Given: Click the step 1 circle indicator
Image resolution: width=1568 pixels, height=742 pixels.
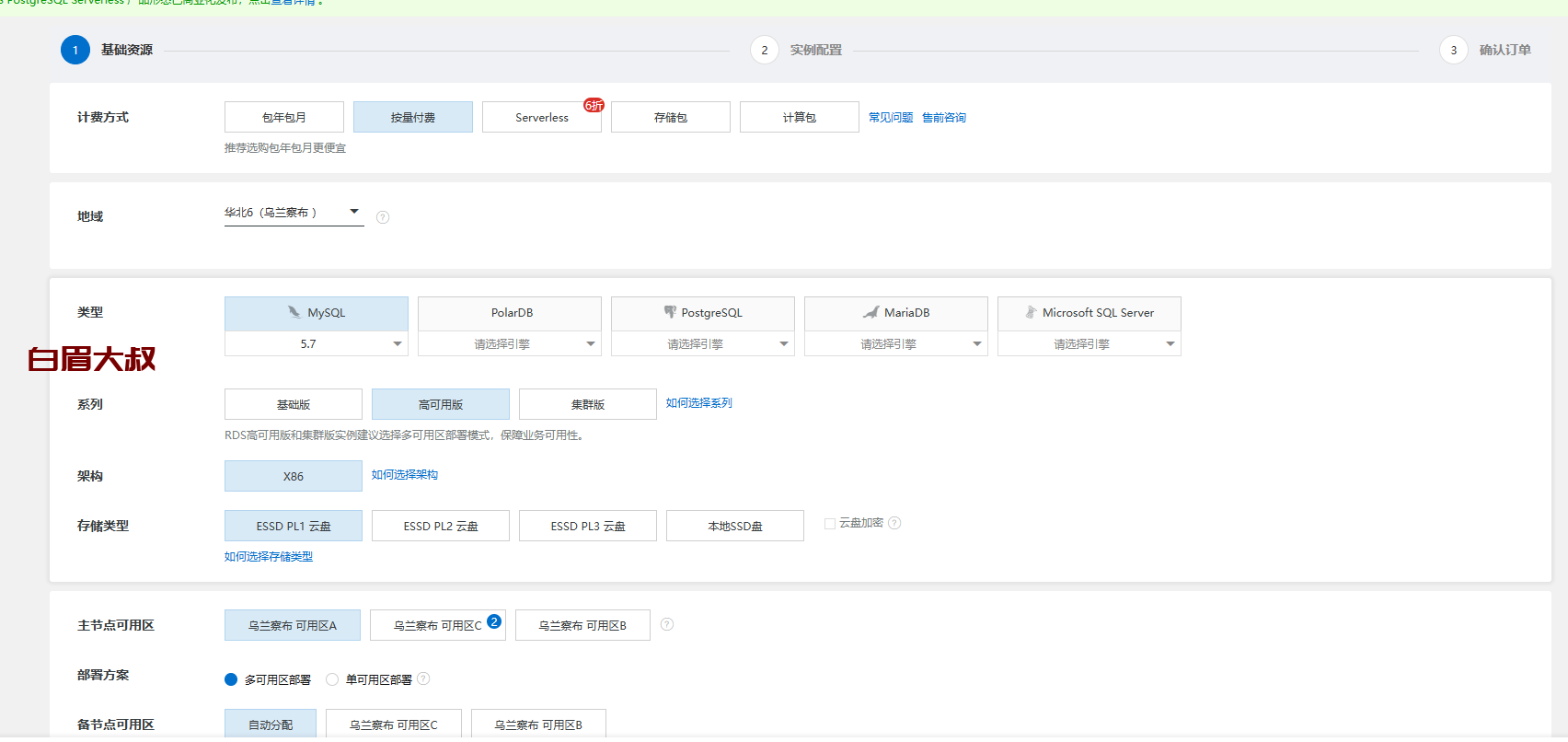Looking at the screenshot, I should tap(75, 50).
